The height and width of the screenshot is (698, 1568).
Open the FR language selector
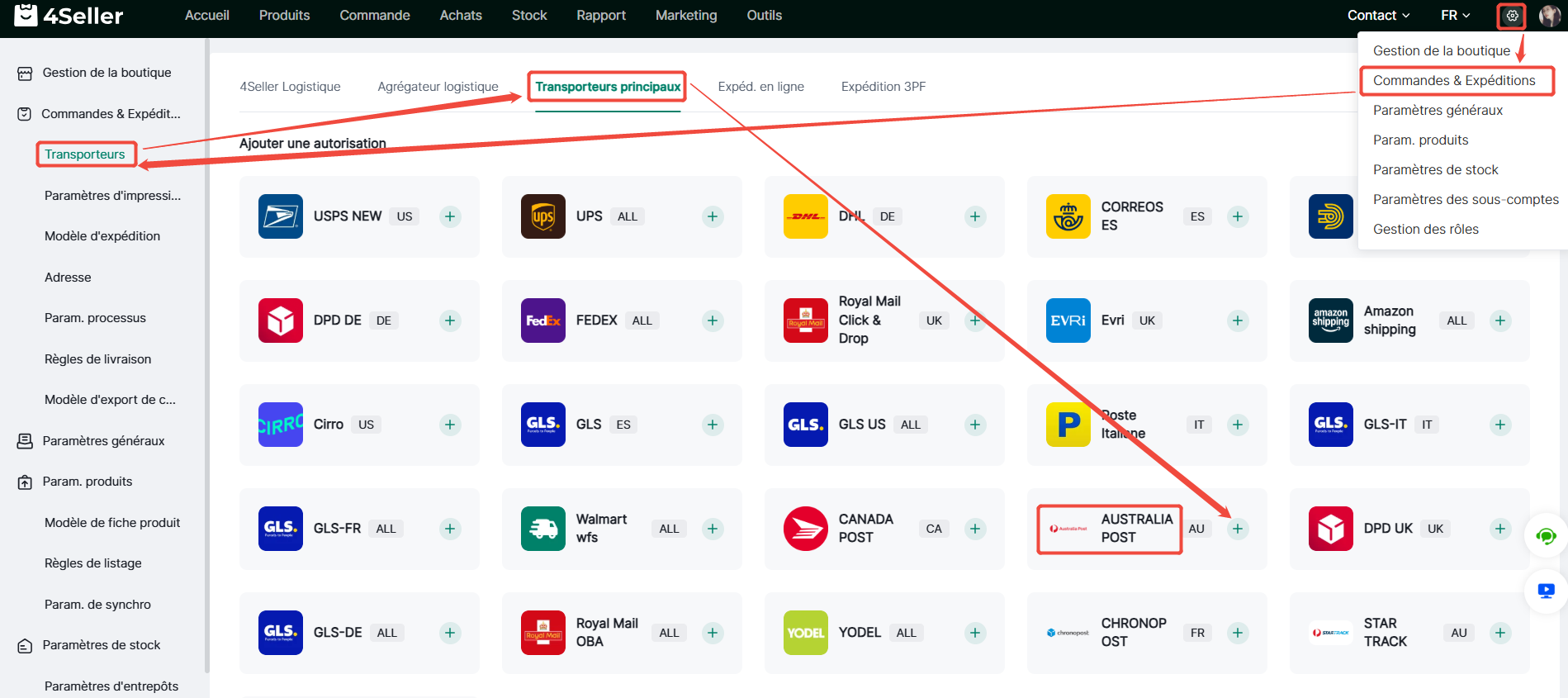(x=1455, y=16)
